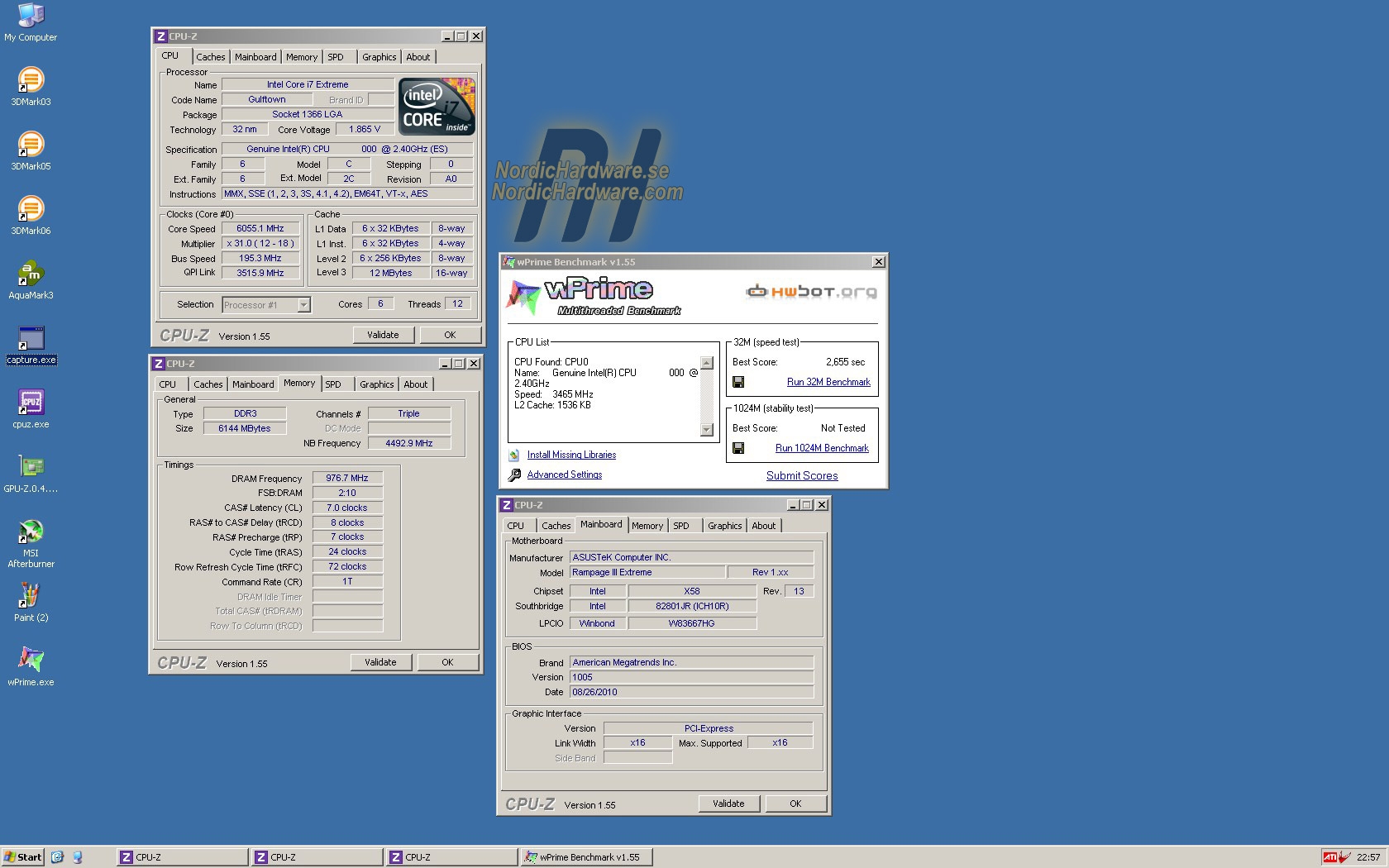Open the 3DMark03 desktop shortcut

tap(31, 80)
